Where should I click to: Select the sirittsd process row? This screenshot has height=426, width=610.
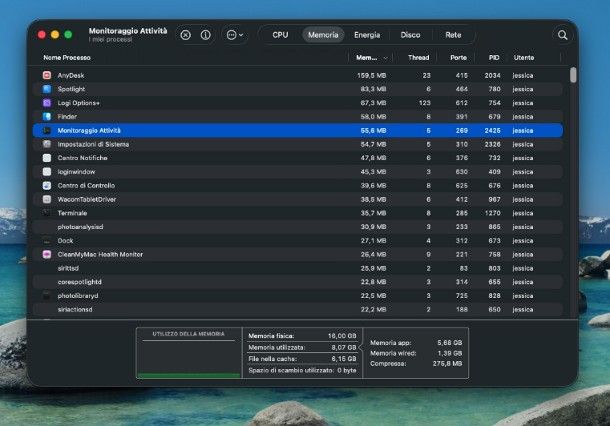(298, 268)
